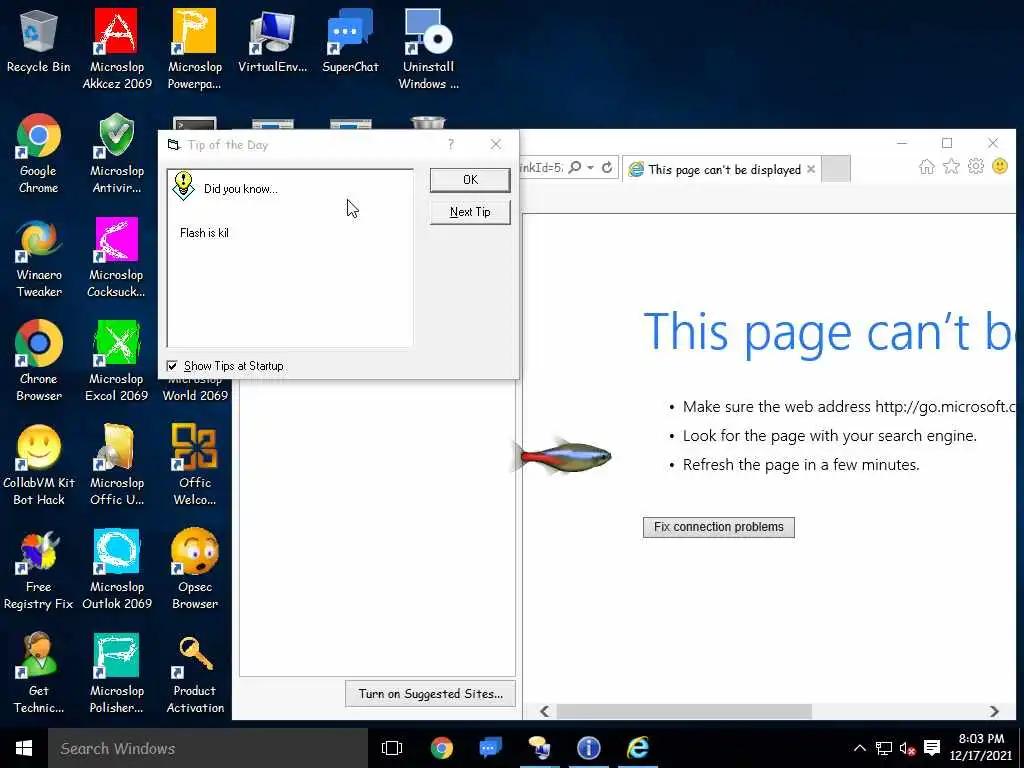Click the taskbar icon left of the info icon
Screen dimensions: 1024x768
point(539,748)
